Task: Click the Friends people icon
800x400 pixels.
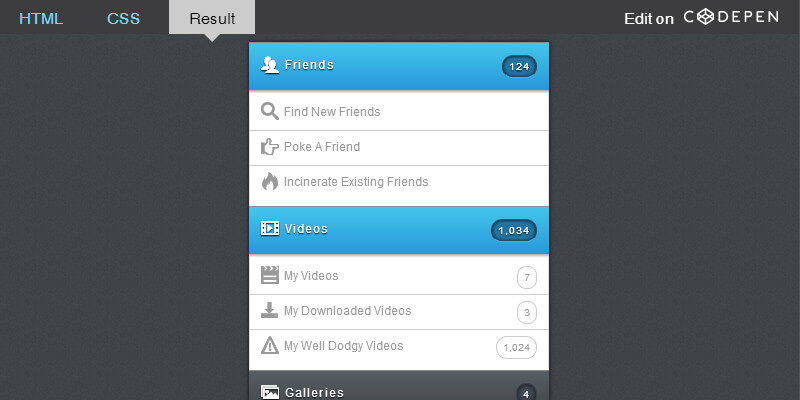Action: pyautogui.click(x=269, y=65)
